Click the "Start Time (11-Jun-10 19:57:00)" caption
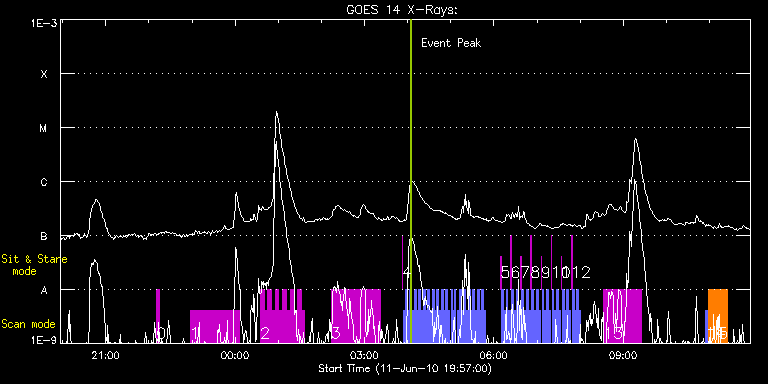The image size is (768, 384). (x=405, y=368)
